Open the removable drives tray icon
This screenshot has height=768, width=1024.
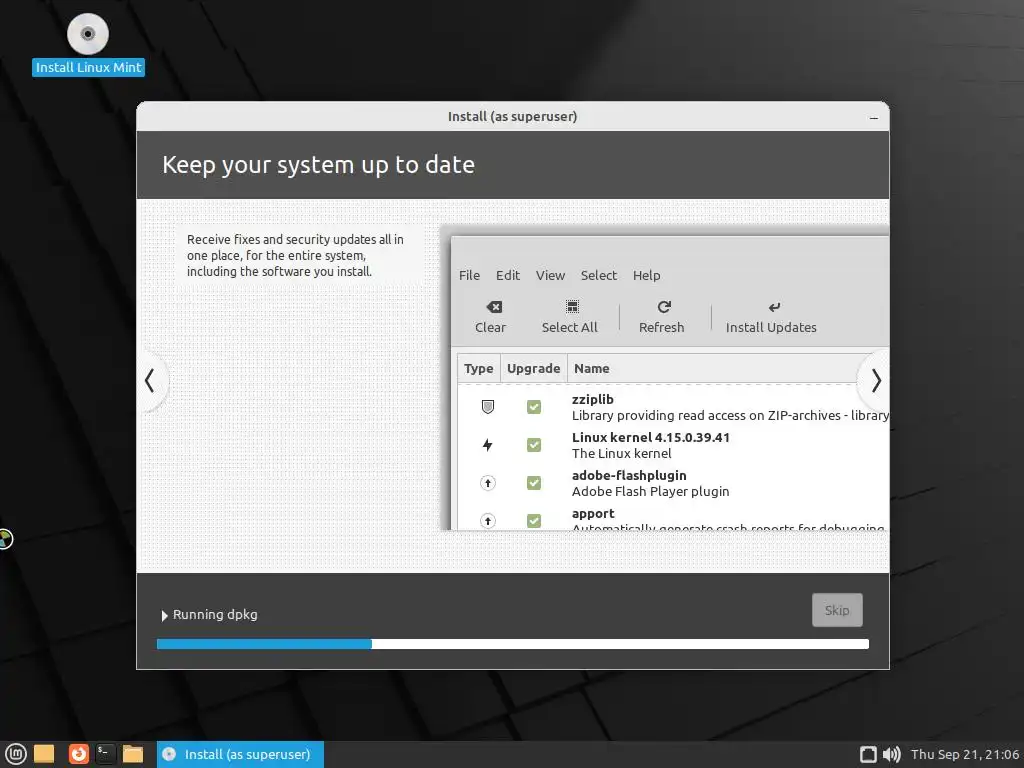[x=868, y=754]
